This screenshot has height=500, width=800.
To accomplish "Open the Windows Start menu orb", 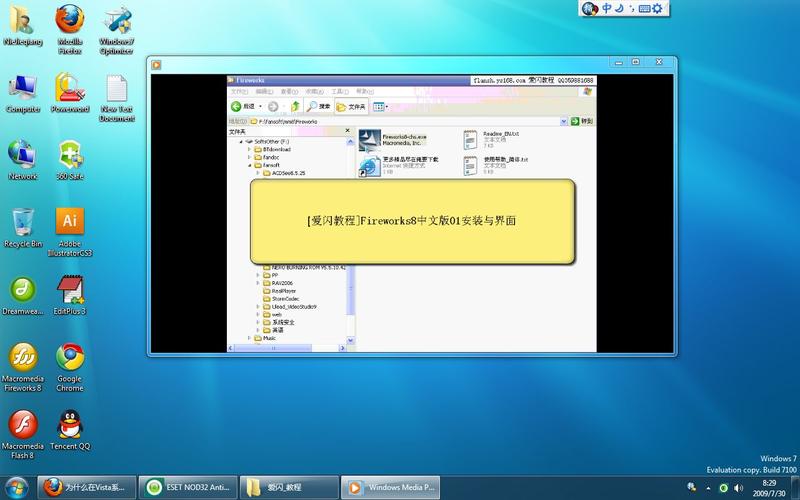I will pyautogui.click(x=17, y=487).
